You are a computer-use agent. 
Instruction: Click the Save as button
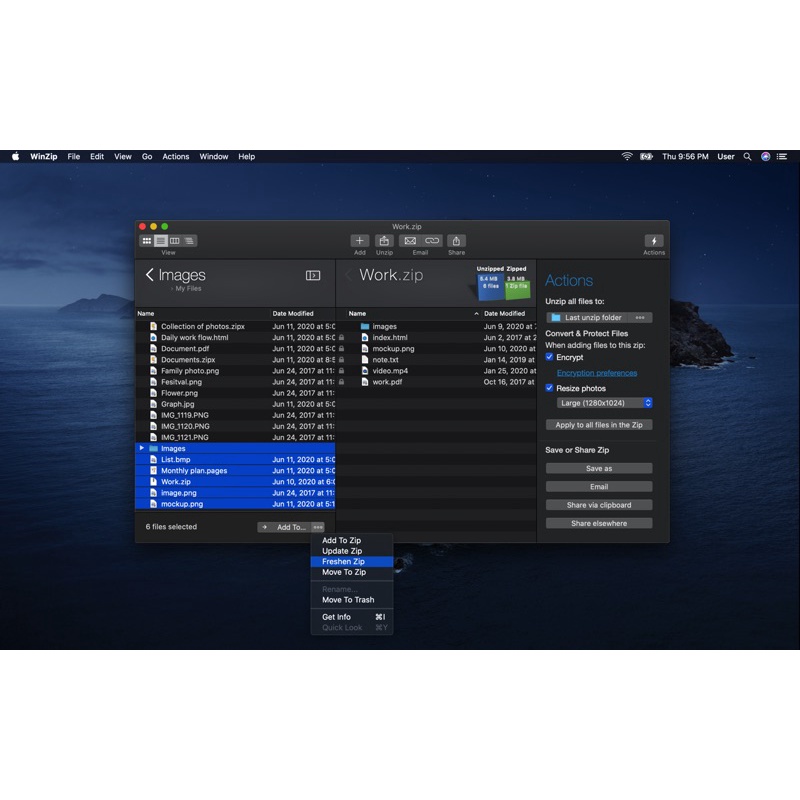coord(598,468)
